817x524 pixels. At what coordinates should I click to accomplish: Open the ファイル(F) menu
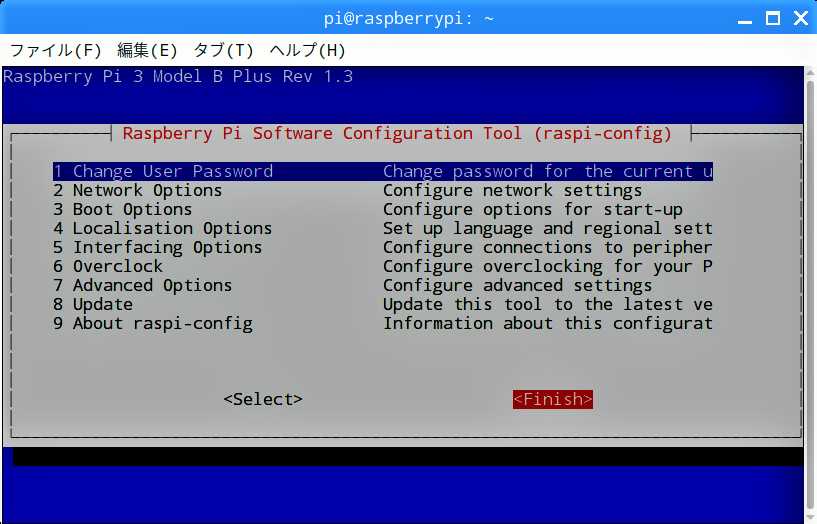pos(56,51)
